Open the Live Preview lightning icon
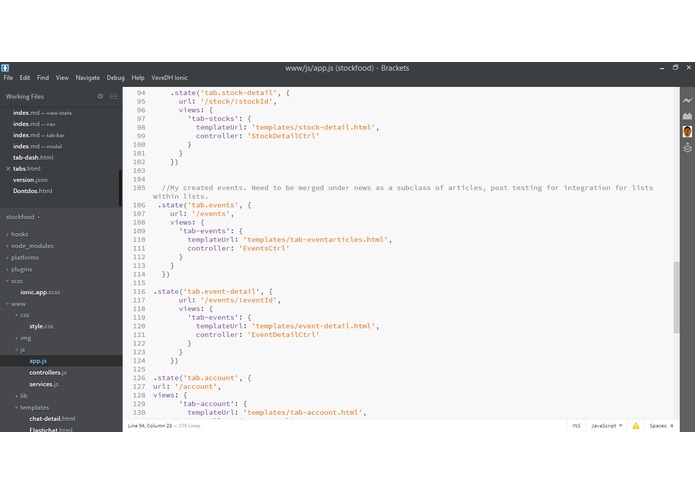 (x=687, y=101)
